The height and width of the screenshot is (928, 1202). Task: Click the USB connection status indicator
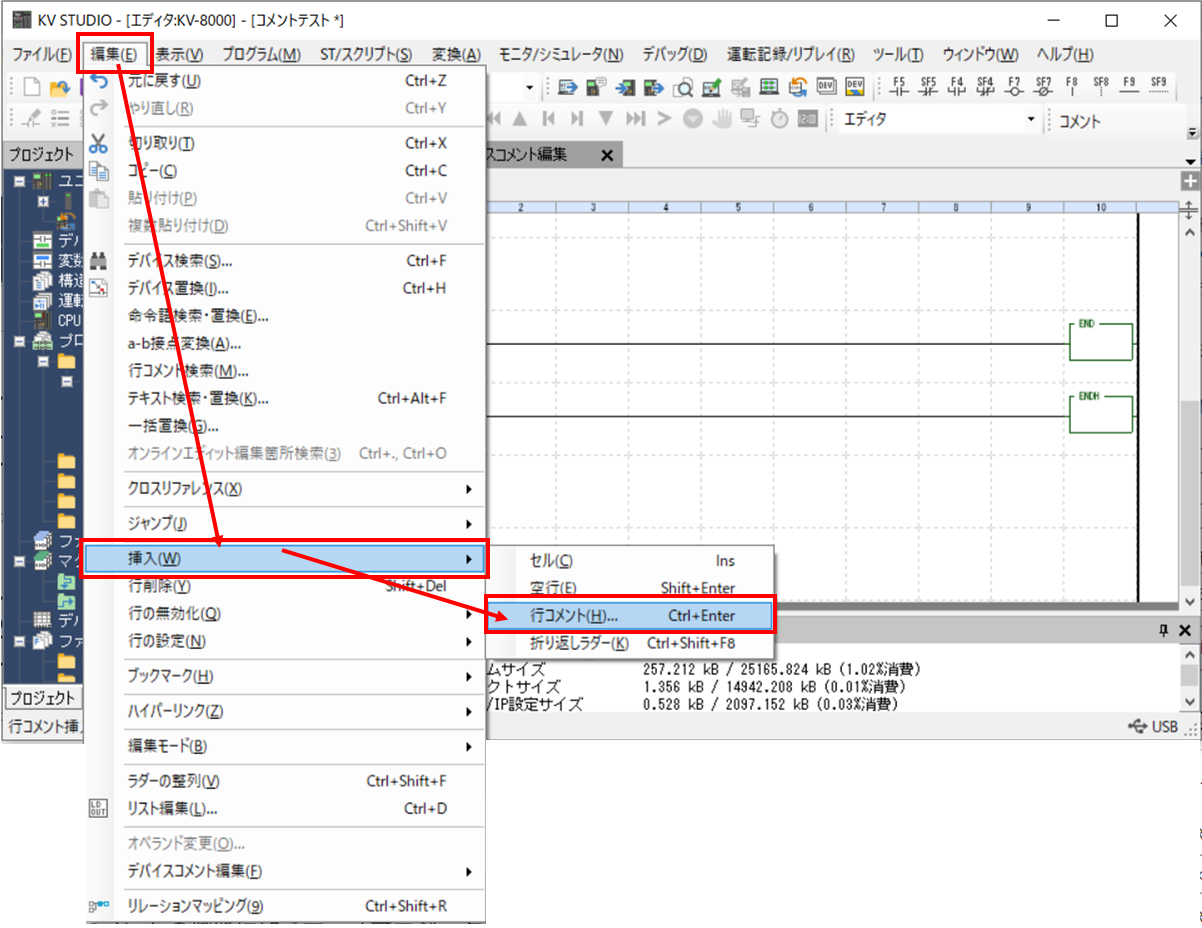[x=1152, y=727]
